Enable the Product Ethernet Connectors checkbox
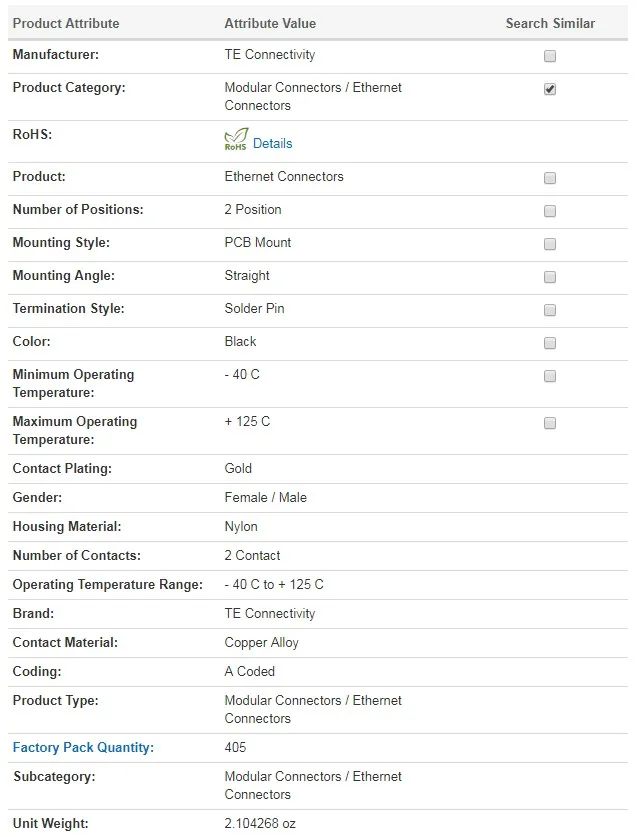The image size is (637, 837). [x=550, y=178]
